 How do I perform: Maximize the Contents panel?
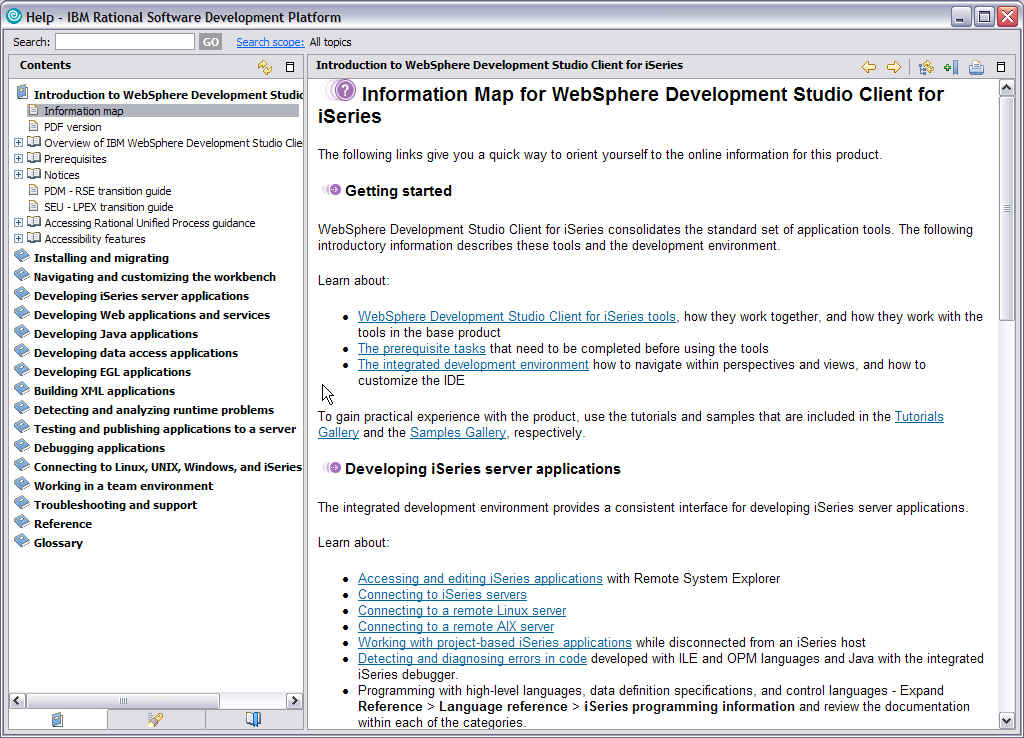(290, 67)
